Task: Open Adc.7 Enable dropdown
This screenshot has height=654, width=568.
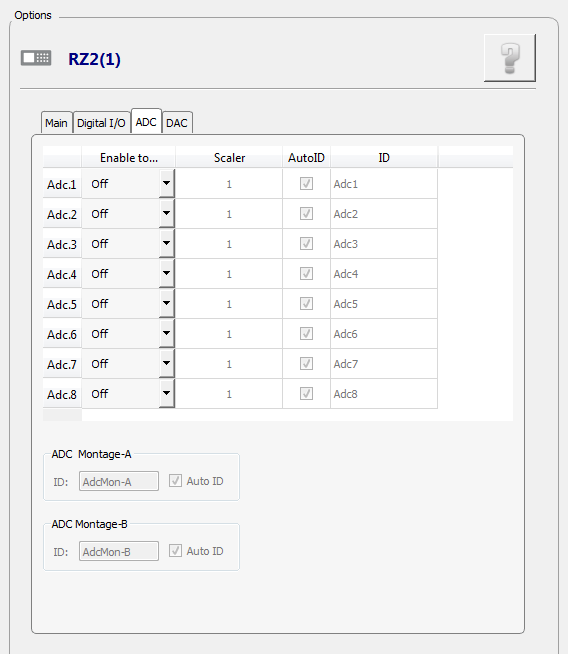Action: pyautogui.click(x=166, y=363)
